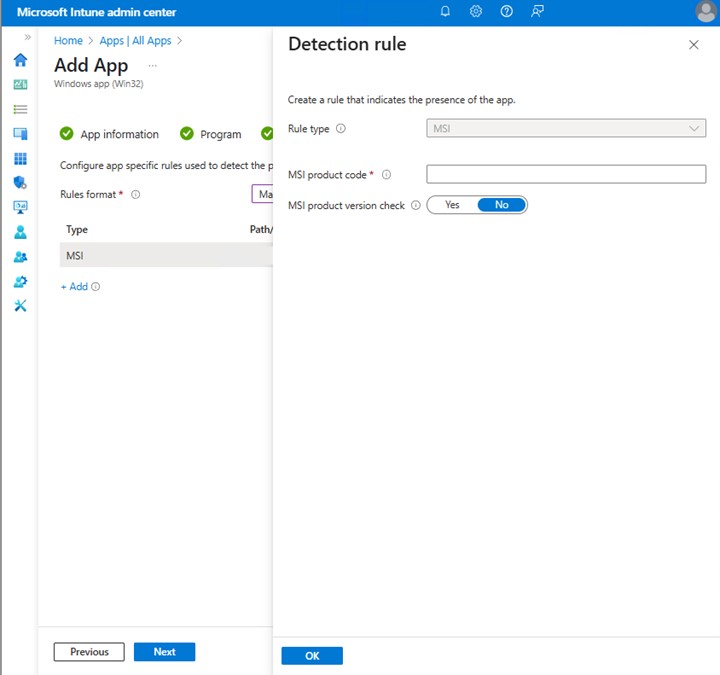Set MSI product version check to No
Viewport: 720px width, 675px height.
tap(501, 205)
